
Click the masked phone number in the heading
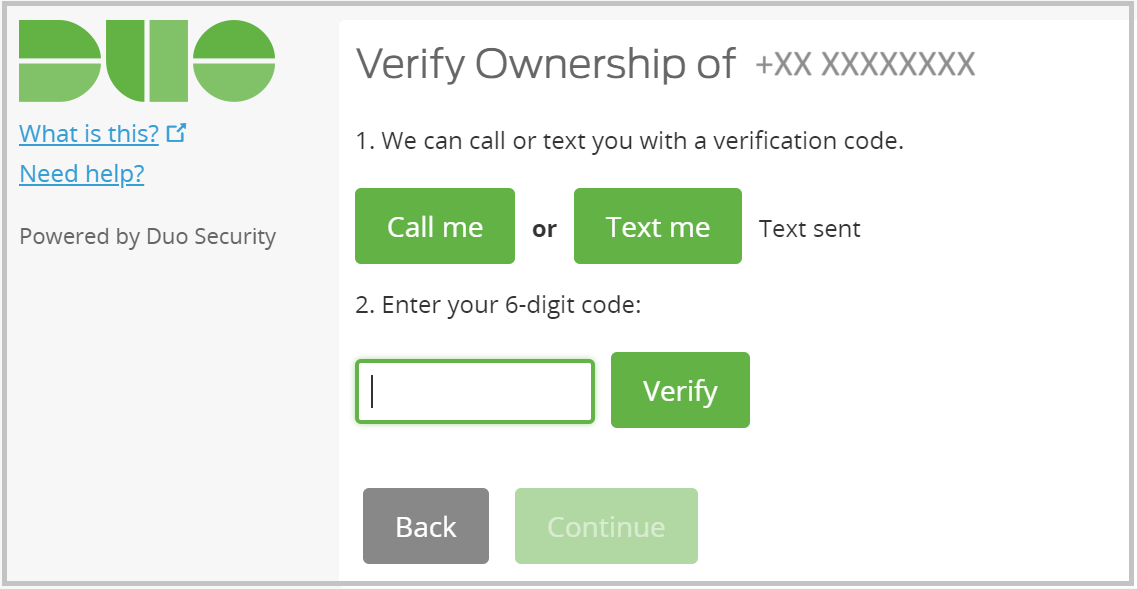(x=866, y=62)
